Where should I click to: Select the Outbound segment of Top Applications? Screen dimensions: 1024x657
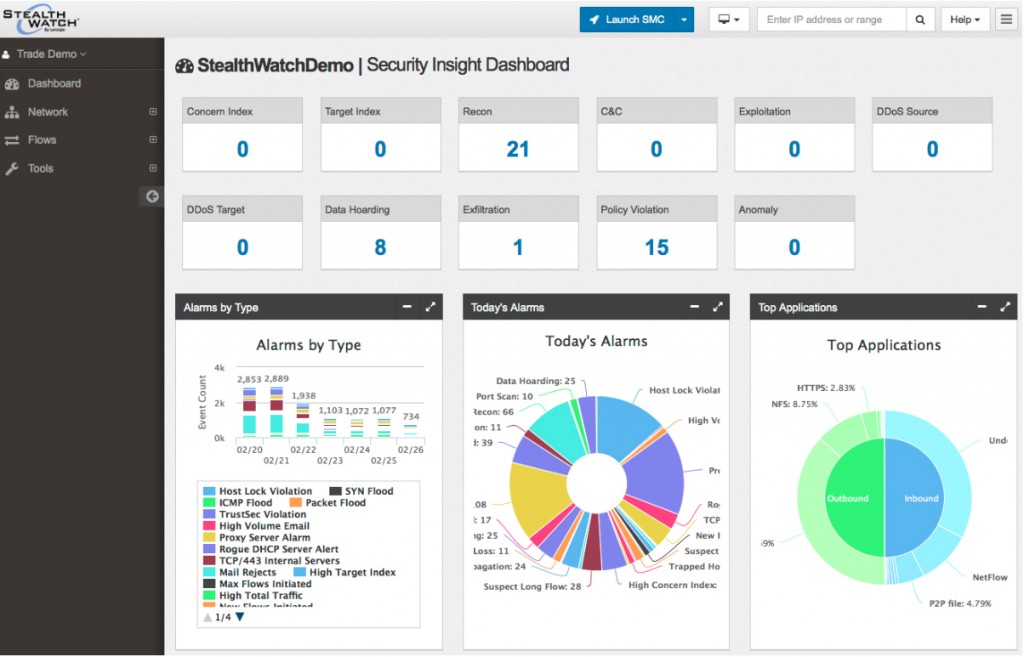pos(855,498)
